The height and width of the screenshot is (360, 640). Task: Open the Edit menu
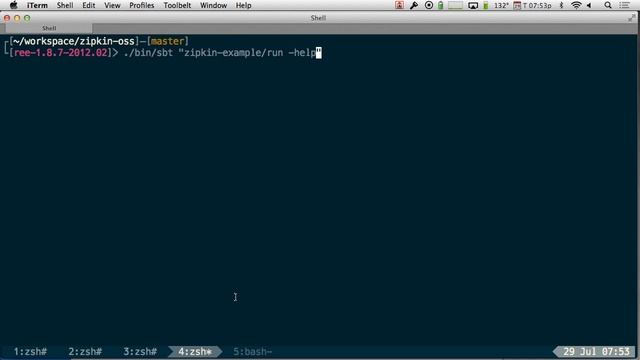(x=89, y=5)
